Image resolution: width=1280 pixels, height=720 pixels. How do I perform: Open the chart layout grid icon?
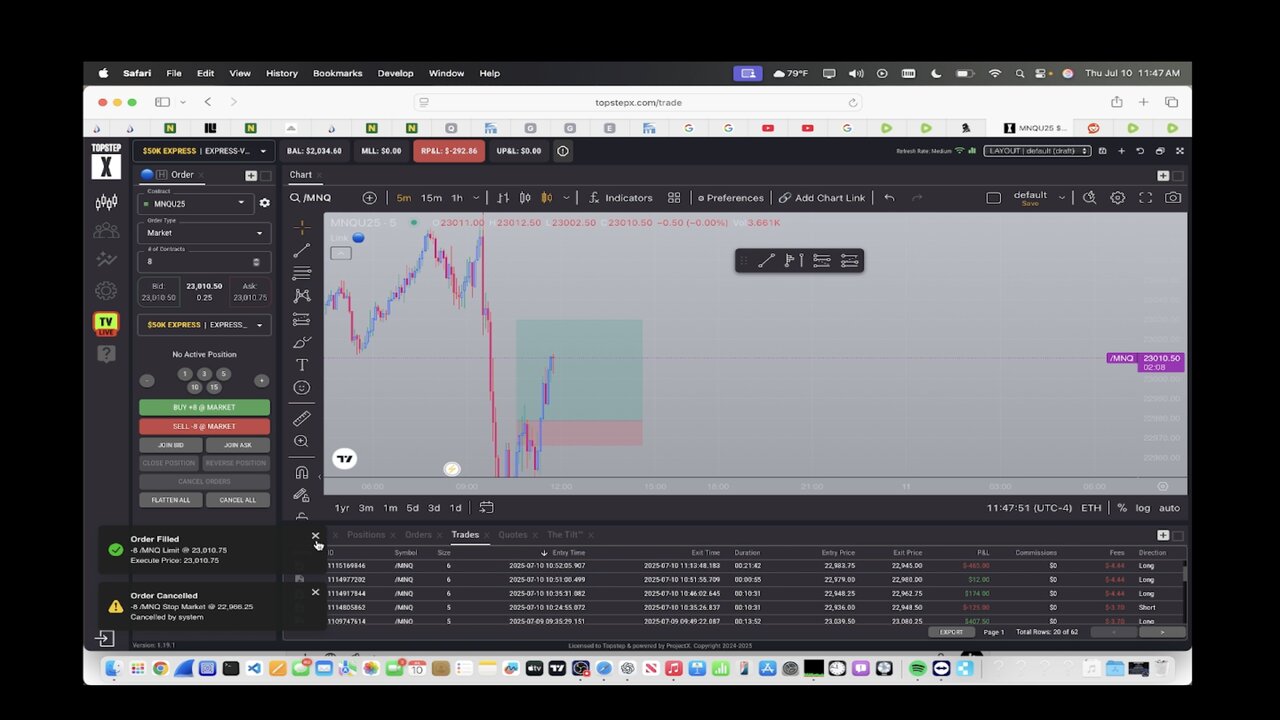[674, 198]
